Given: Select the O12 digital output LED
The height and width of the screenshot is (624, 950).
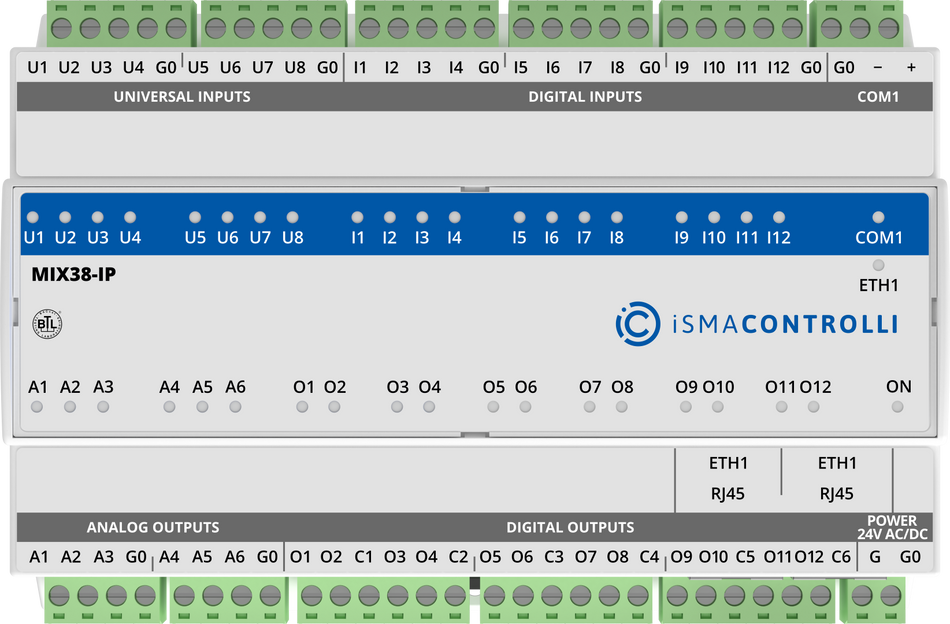Looking at the screenshot, I should 814,407.
